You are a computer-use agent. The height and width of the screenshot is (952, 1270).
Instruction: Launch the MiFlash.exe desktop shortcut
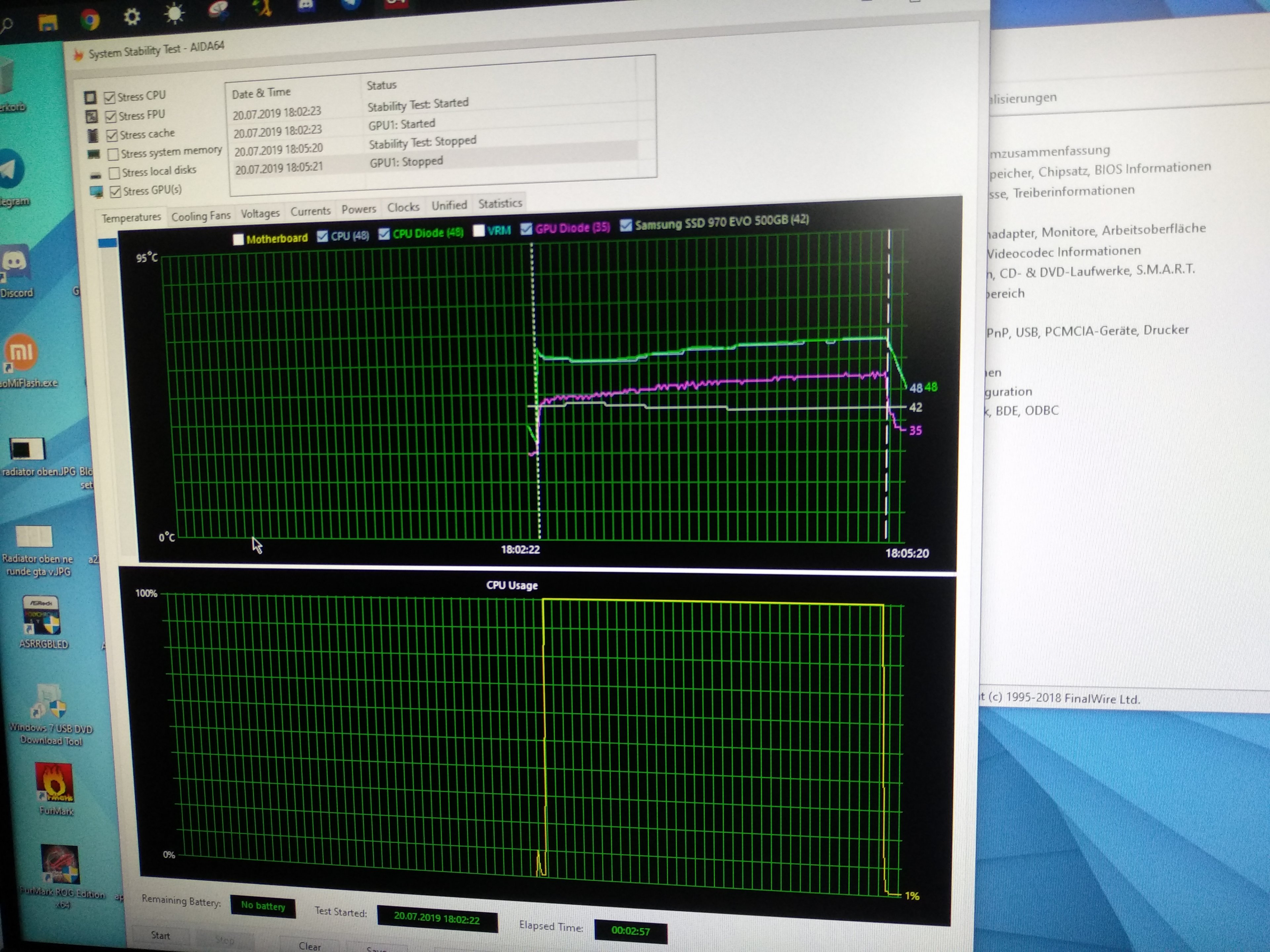coord(21,352)
